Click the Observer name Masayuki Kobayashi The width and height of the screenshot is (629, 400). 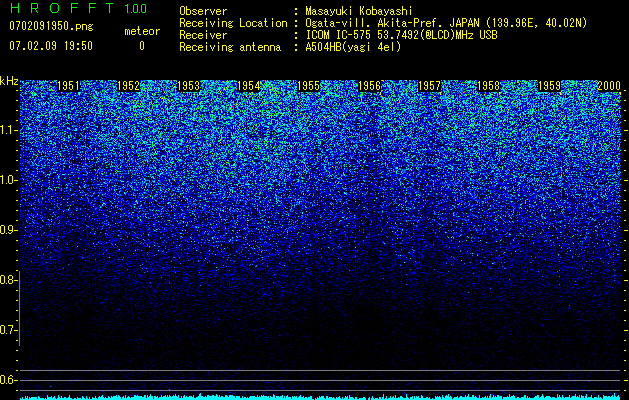[x=359, y=11]
